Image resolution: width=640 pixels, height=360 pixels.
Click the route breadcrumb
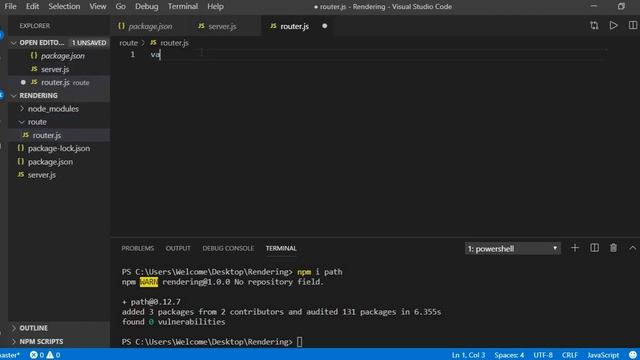[x=128, y=43]
